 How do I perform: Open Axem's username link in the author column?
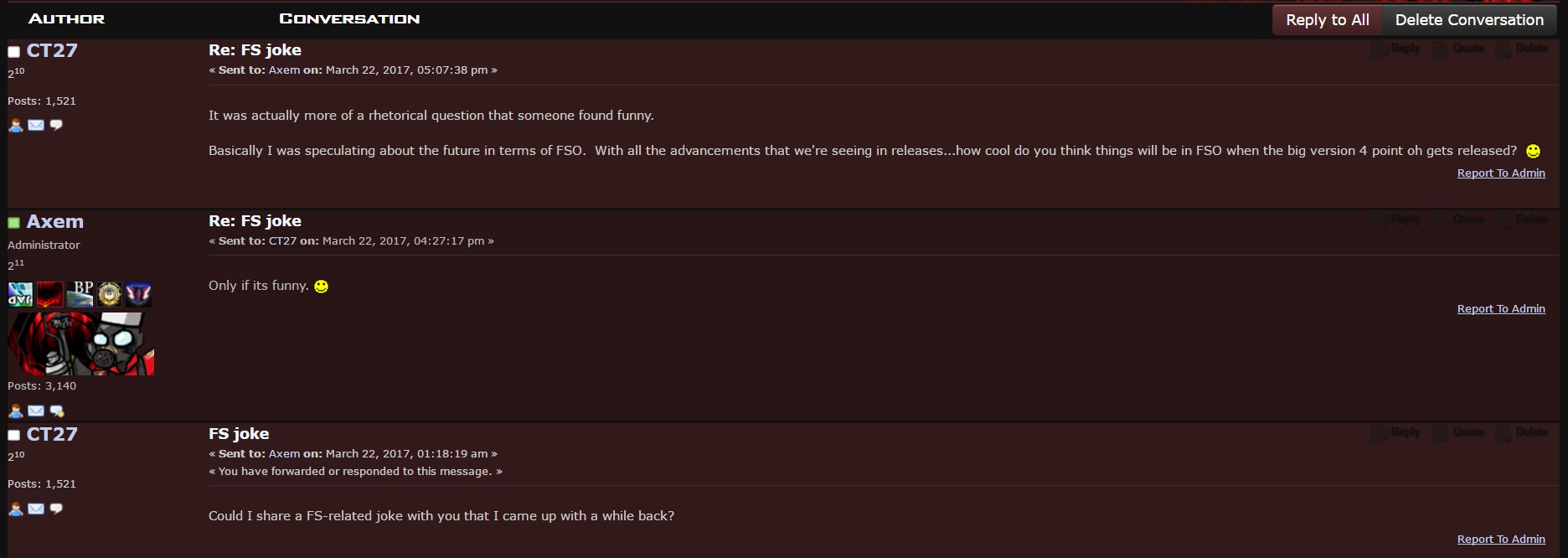pyautogui.click(x=54, y=221)
